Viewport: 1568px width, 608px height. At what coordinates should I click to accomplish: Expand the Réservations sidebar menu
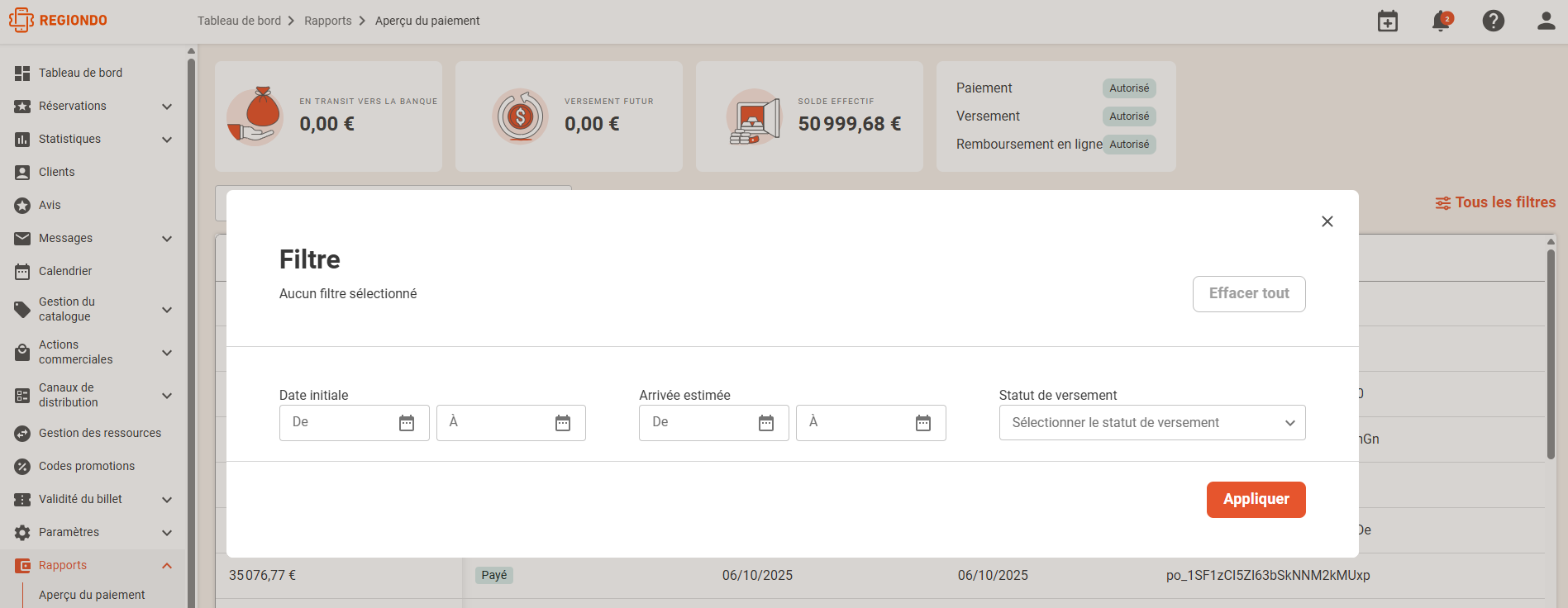(167, 107)
